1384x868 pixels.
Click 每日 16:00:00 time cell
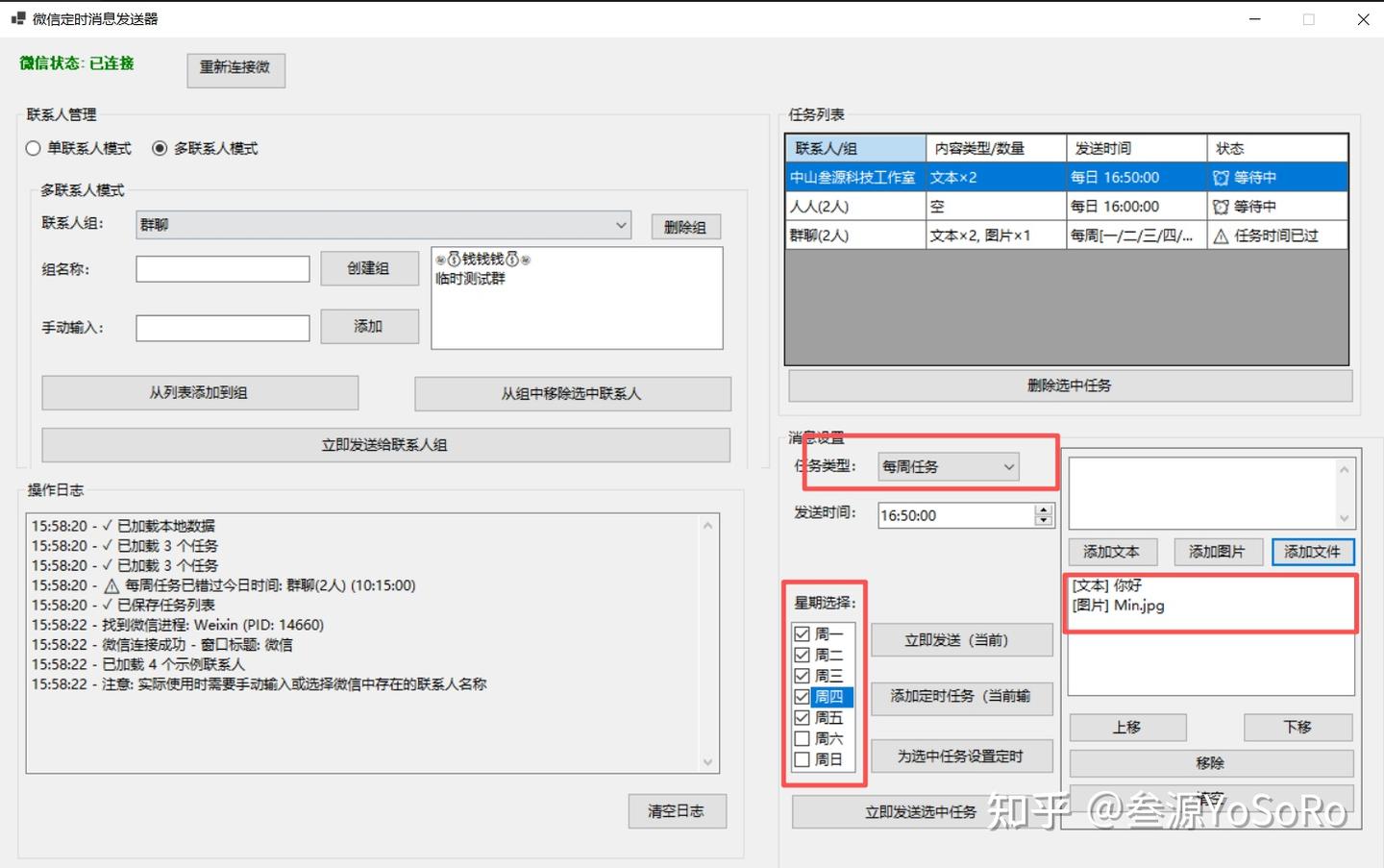coord(1137,207)
